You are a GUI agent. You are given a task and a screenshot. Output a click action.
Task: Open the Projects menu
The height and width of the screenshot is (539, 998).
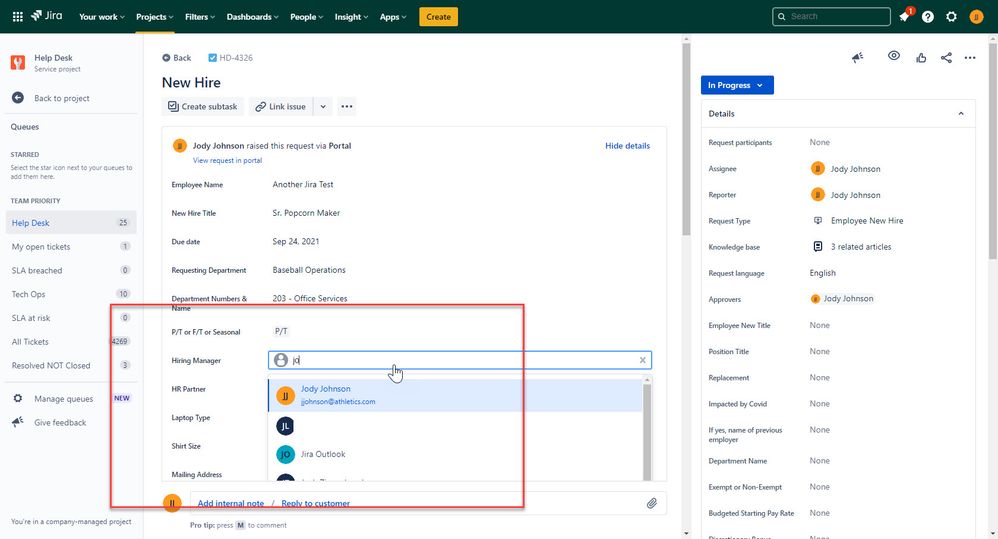point(155,17)
